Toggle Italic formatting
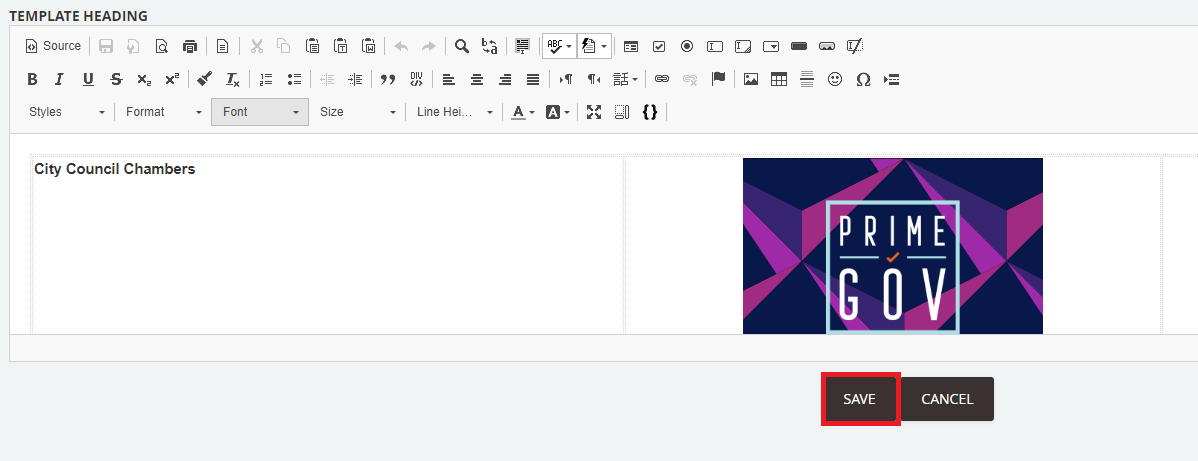The image size is (1198, 461). 60,79
